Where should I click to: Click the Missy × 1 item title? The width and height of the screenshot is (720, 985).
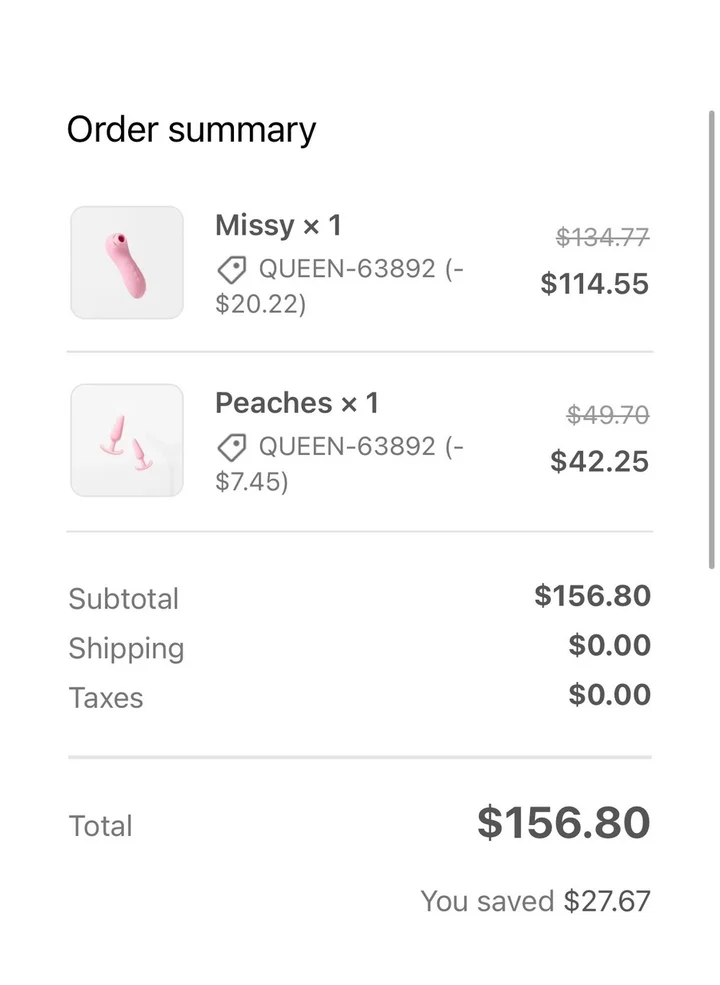[x=278, y=226]
